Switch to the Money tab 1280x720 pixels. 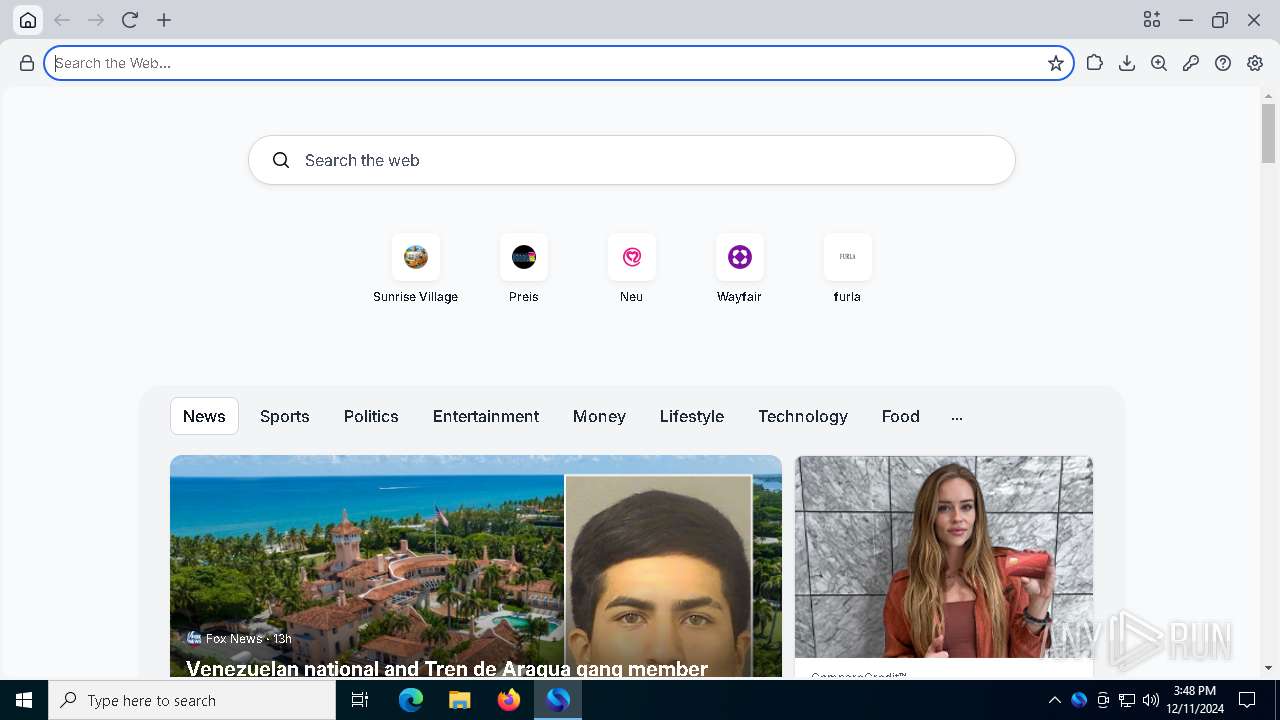(599, 416)
